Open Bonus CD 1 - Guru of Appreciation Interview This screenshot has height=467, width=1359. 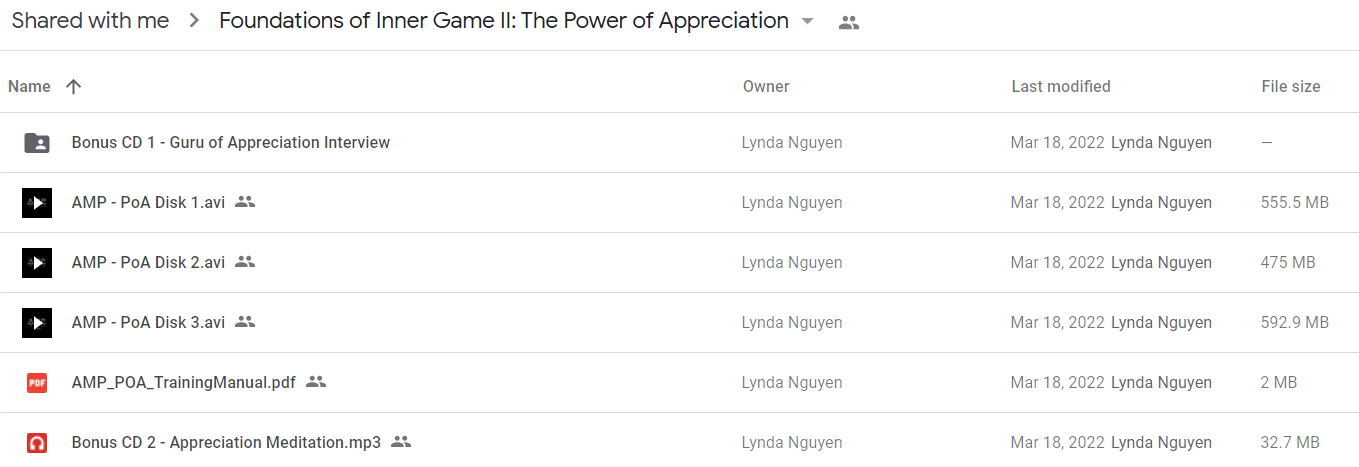click(231, 143)
